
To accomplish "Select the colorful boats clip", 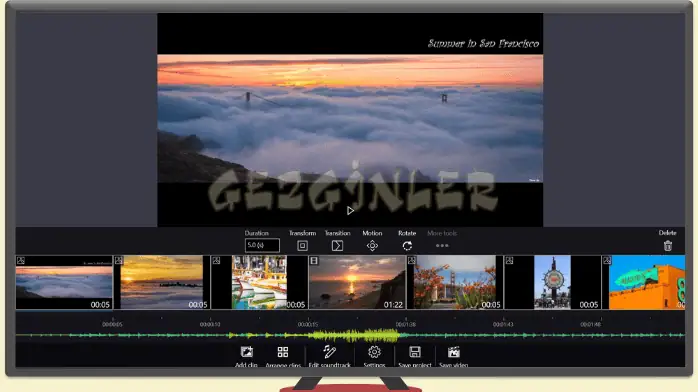I will tap(260, 282).
